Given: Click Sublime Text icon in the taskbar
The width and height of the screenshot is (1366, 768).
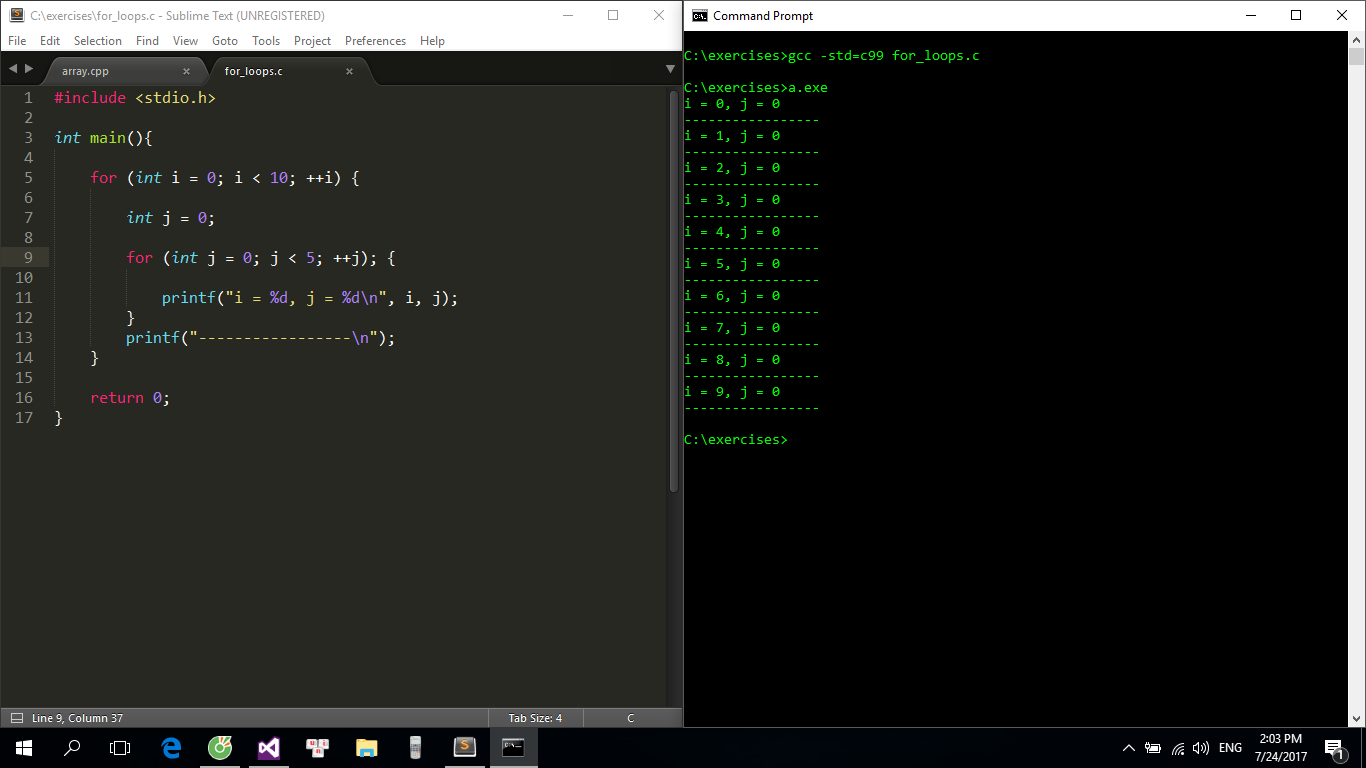Looking at the screenshot, I should point(465,747).
